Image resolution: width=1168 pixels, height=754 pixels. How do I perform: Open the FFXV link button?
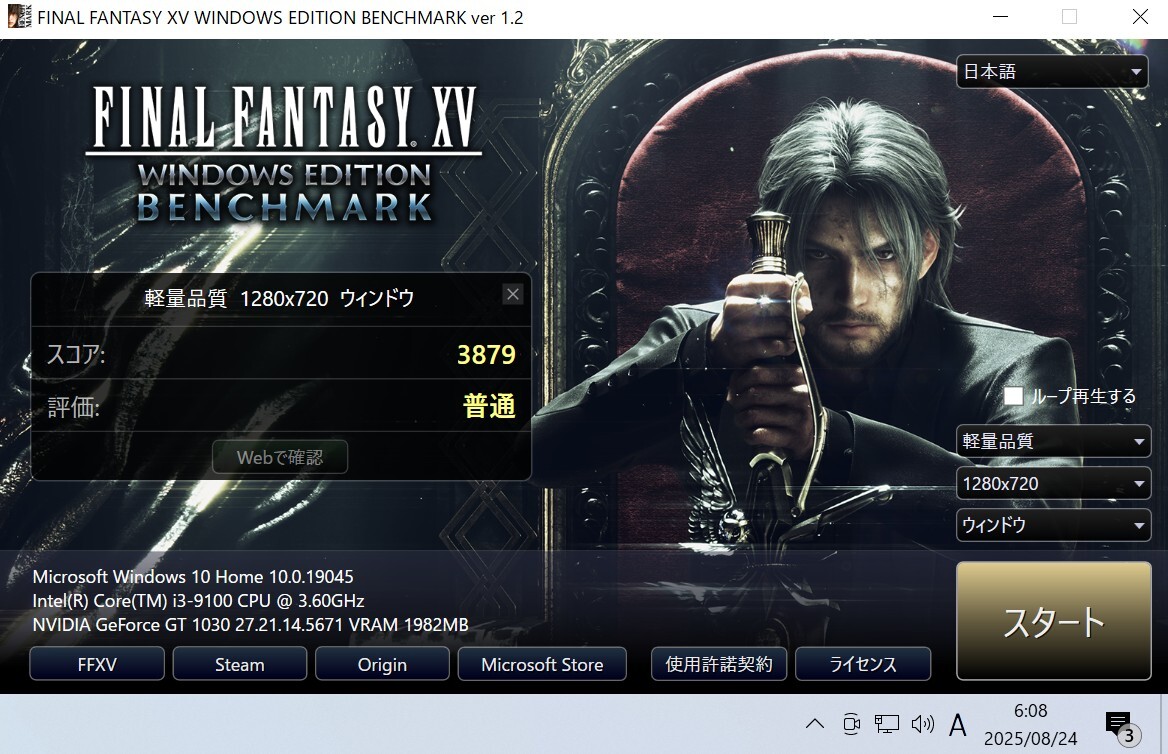pos(97,664)
